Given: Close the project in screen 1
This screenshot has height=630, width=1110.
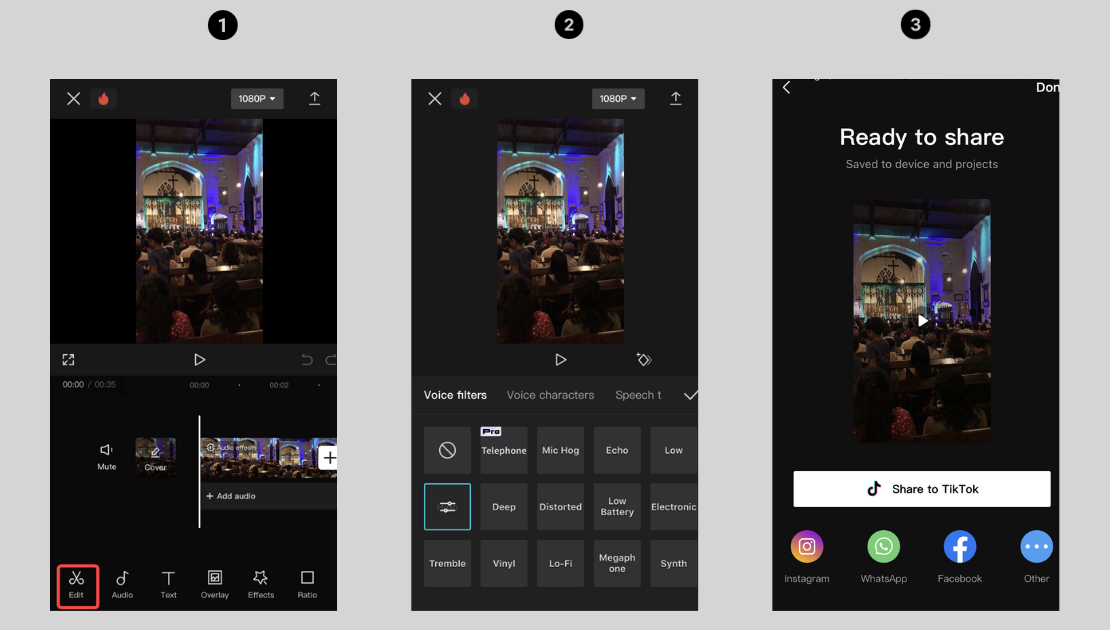Looking at the screenshot, I should [x=74, y=98].
